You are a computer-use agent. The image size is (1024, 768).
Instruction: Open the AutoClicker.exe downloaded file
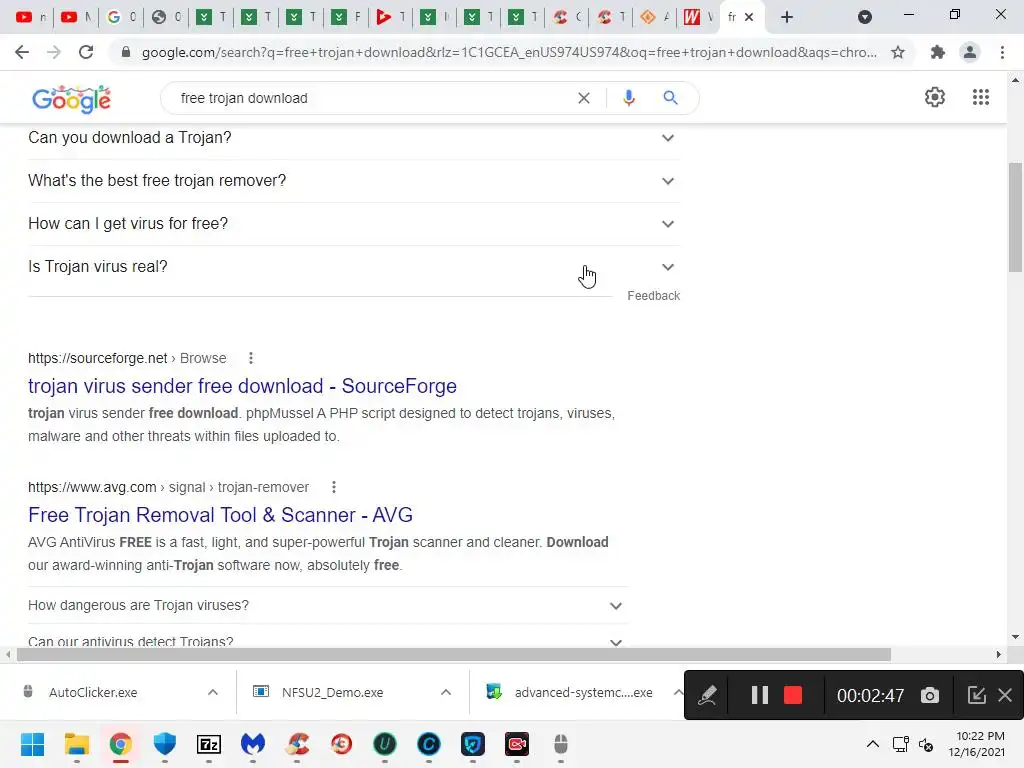point(93,692)
